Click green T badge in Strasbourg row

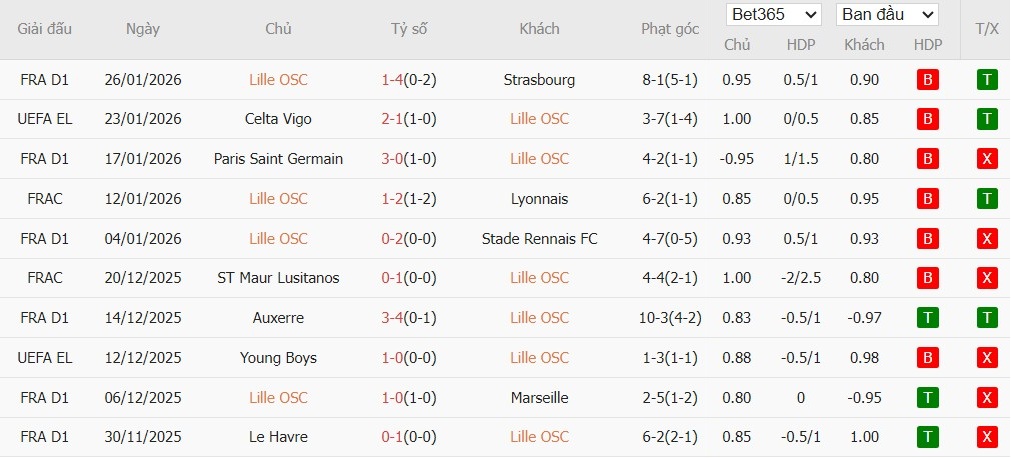[987, 80]
